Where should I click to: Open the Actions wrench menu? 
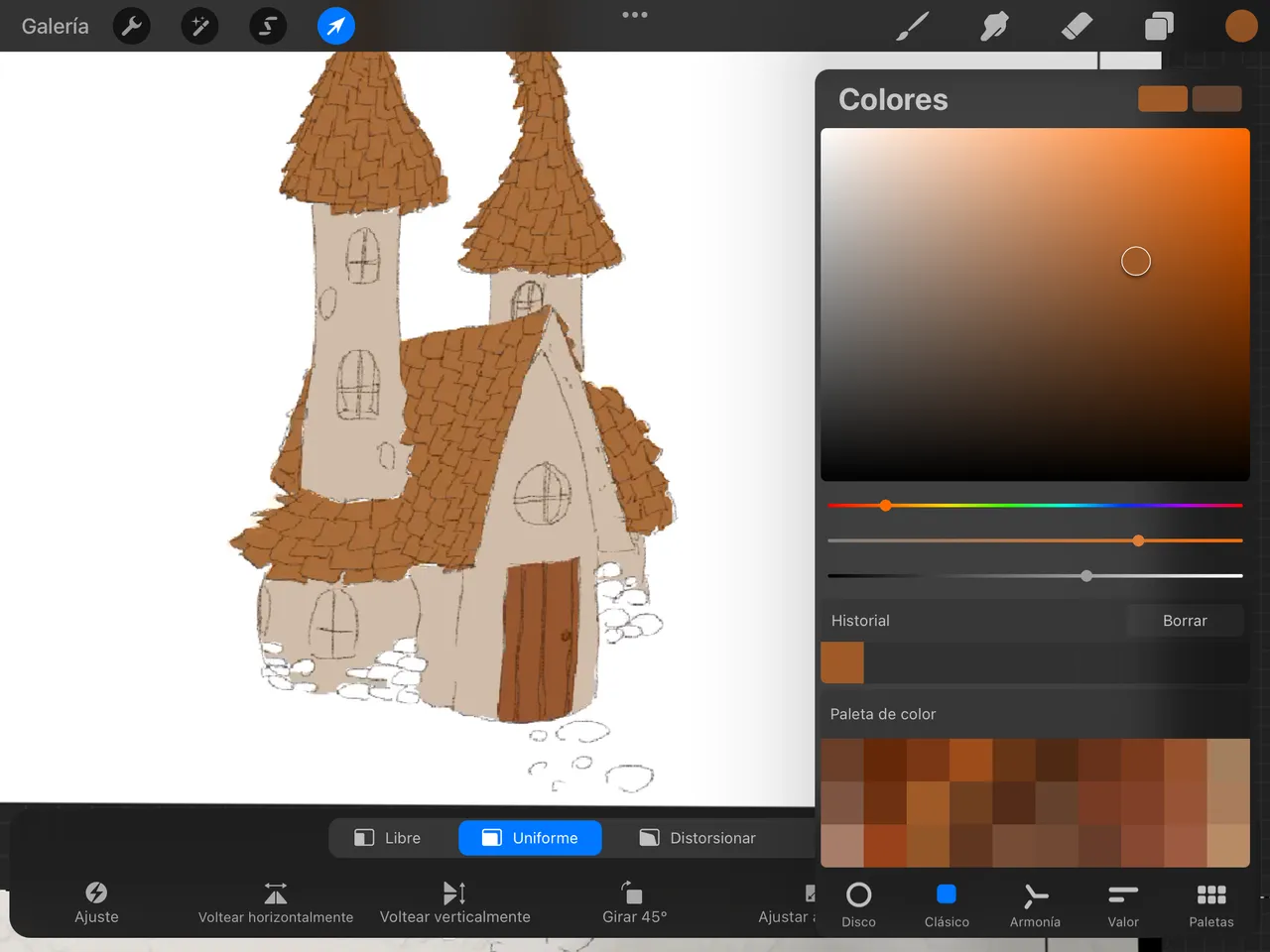tap(132, 26)
